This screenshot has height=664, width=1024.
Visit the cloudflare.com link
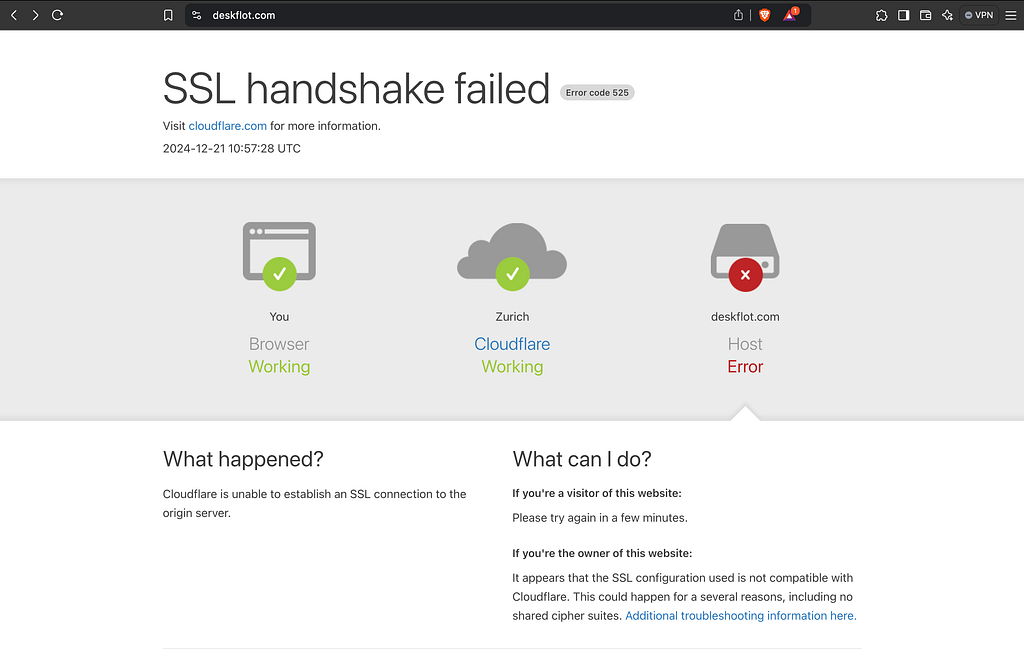[227, 126]
